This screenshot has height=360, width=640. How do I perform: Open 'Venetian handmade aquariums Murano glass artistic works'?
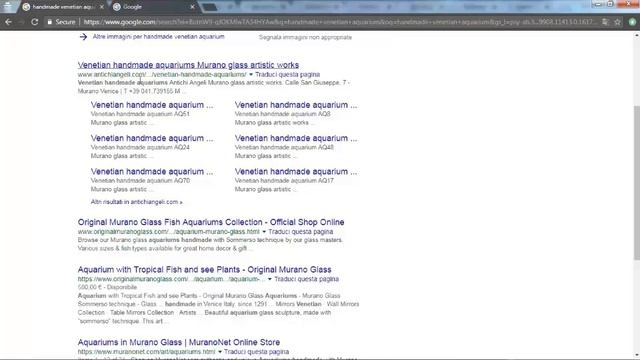coord(188,65)
